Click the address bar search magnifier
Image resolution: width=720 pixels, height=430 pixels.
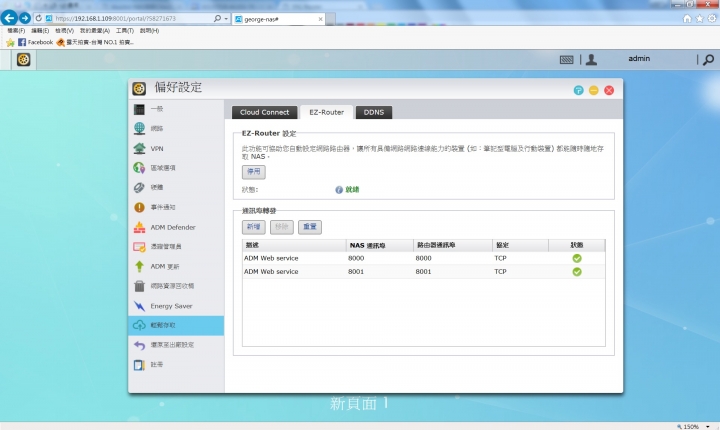[217, 18]
